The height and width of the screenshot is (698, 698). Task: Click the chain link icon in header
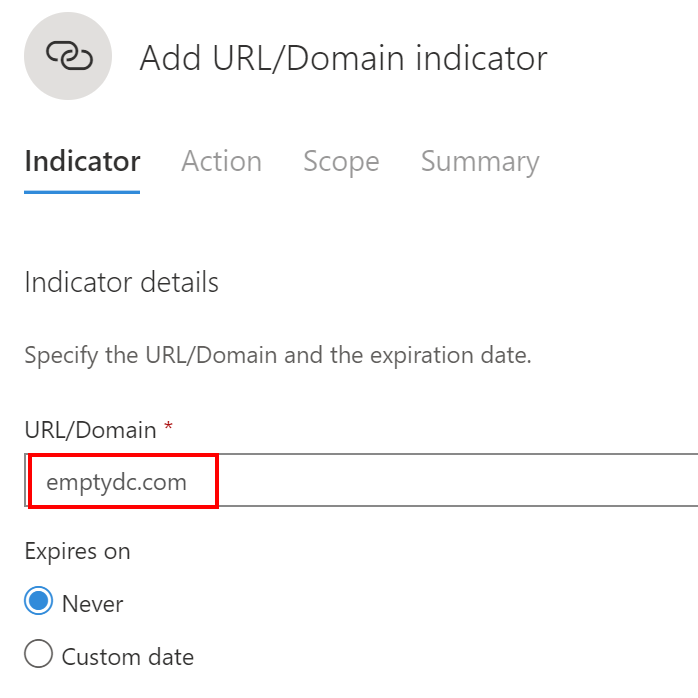pyautogui.click(x=69, y=57)
